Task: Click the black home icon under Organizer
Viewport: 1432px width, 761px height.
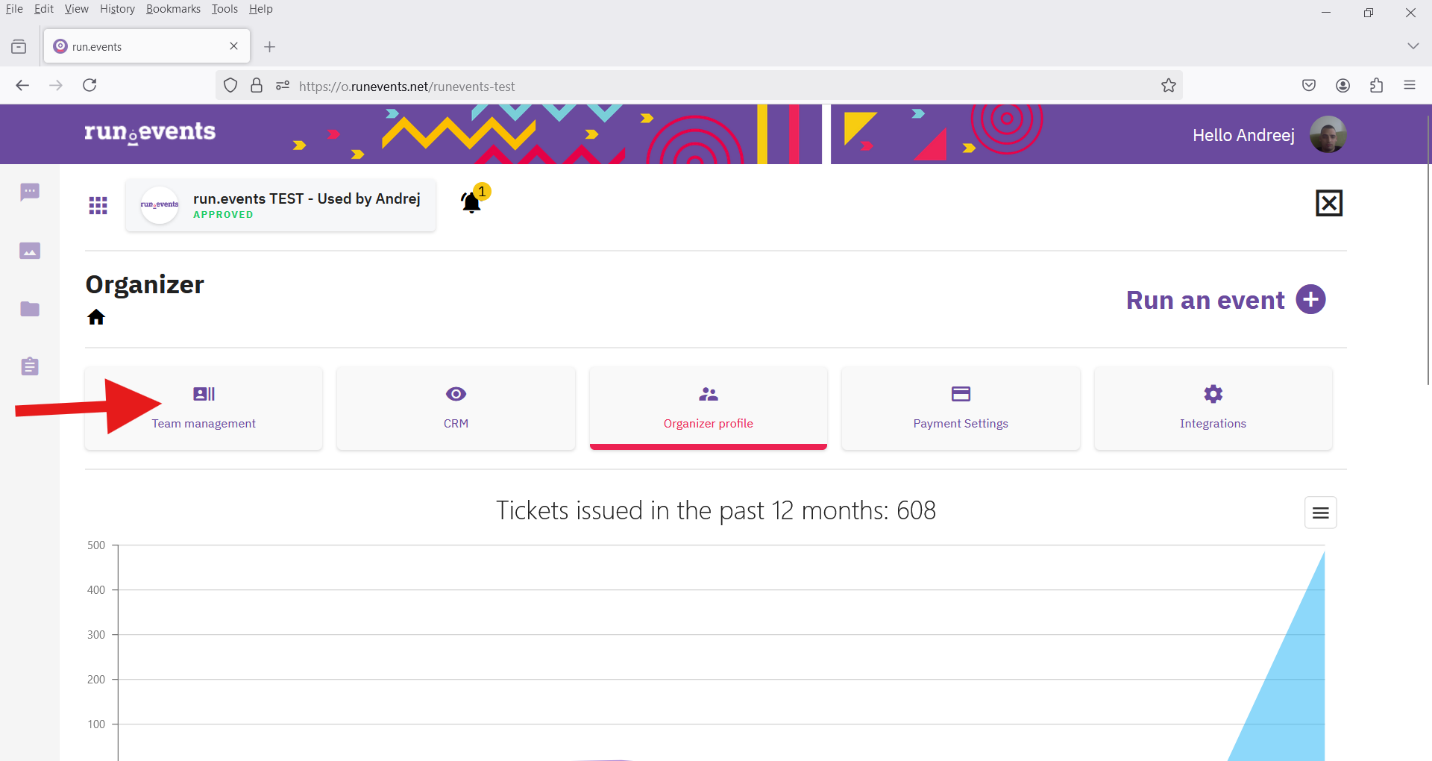Action: click(96, 317)
